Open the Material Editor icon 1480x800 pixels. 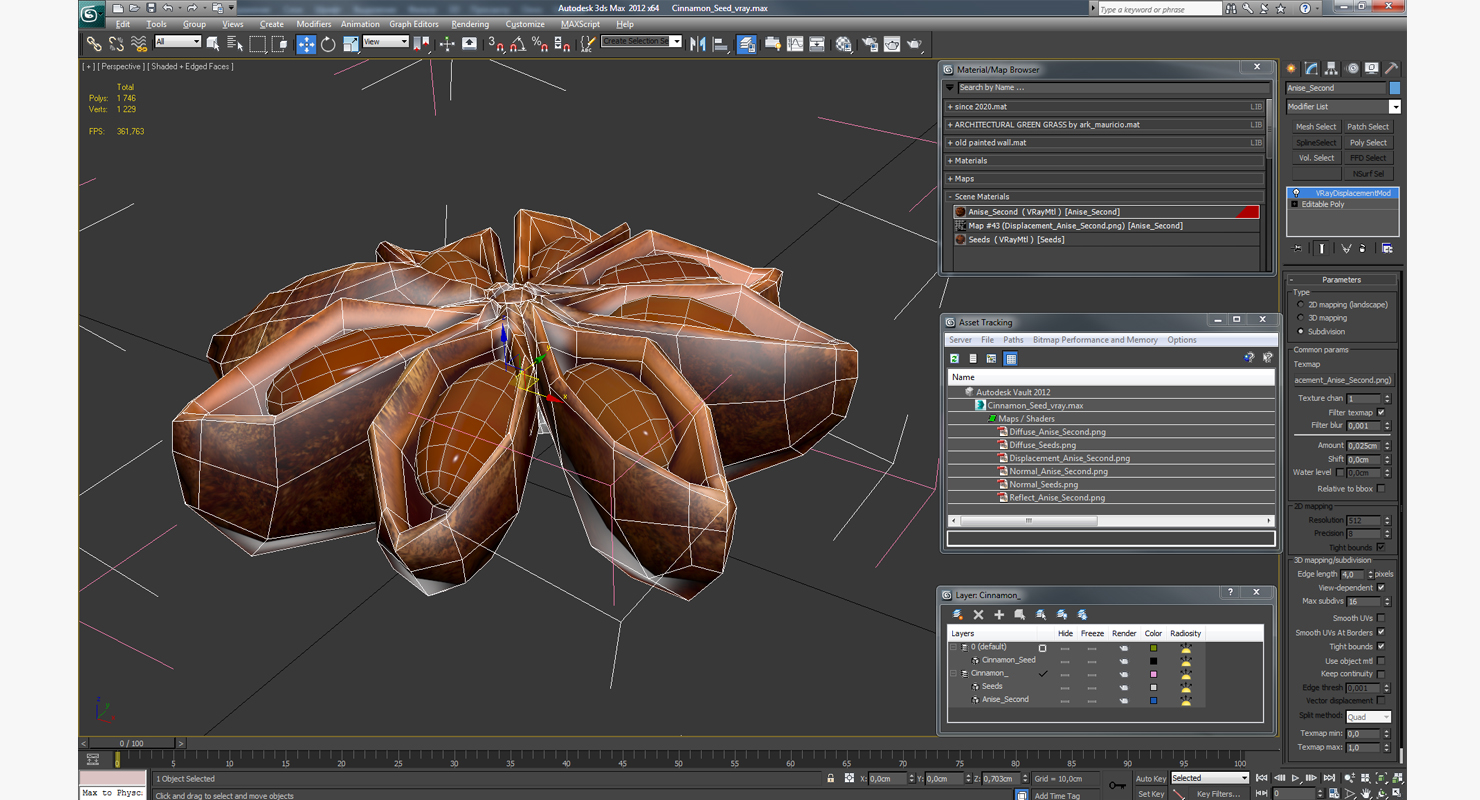[844, 44]
